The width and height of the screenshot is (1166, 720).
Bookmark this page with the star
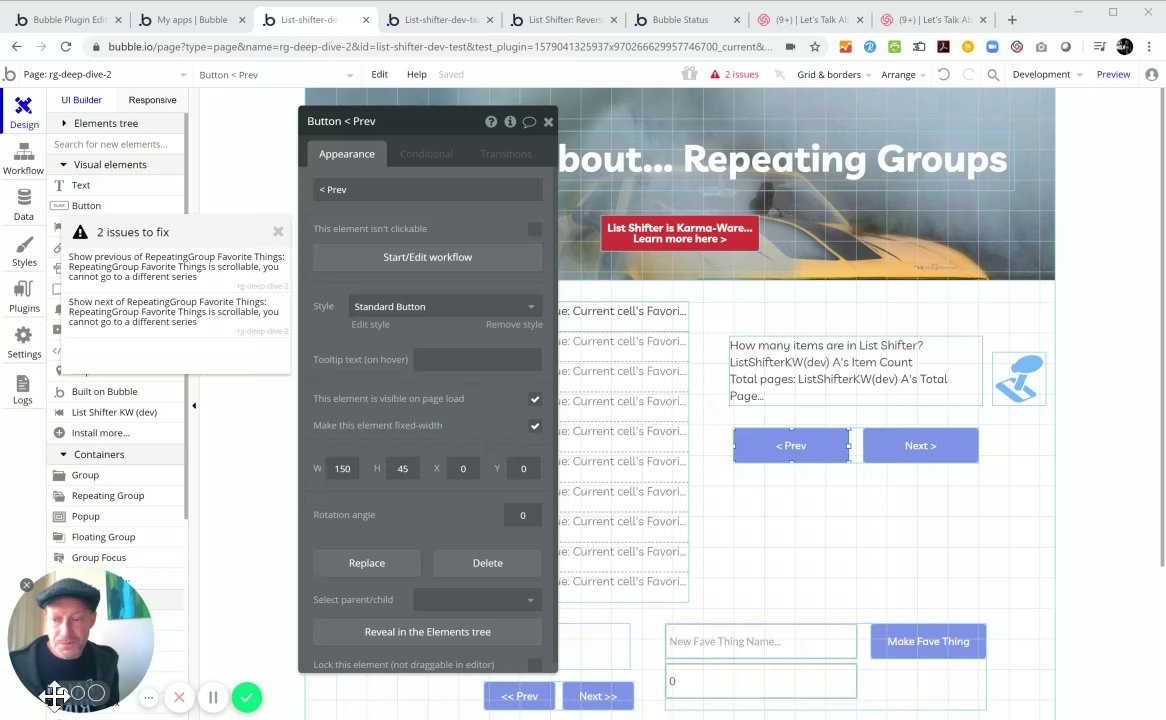(x=815, y=47)
